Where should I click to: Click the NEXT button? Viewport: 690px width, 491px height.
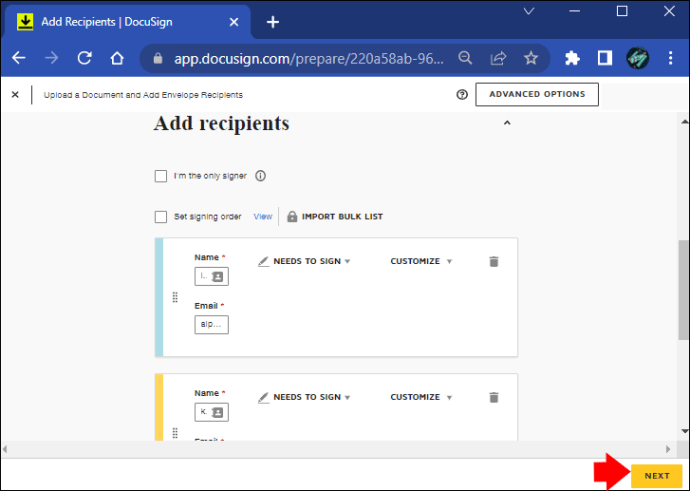(x=657, y=476)
